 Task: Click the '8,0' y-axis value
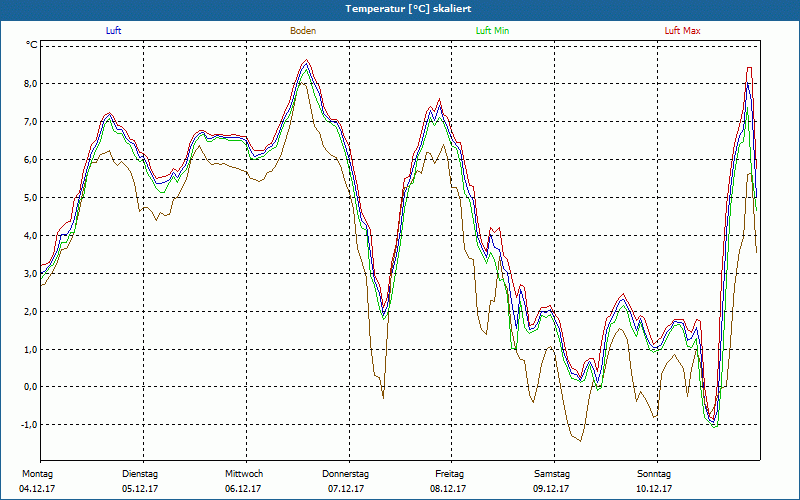tap(30, 84)
